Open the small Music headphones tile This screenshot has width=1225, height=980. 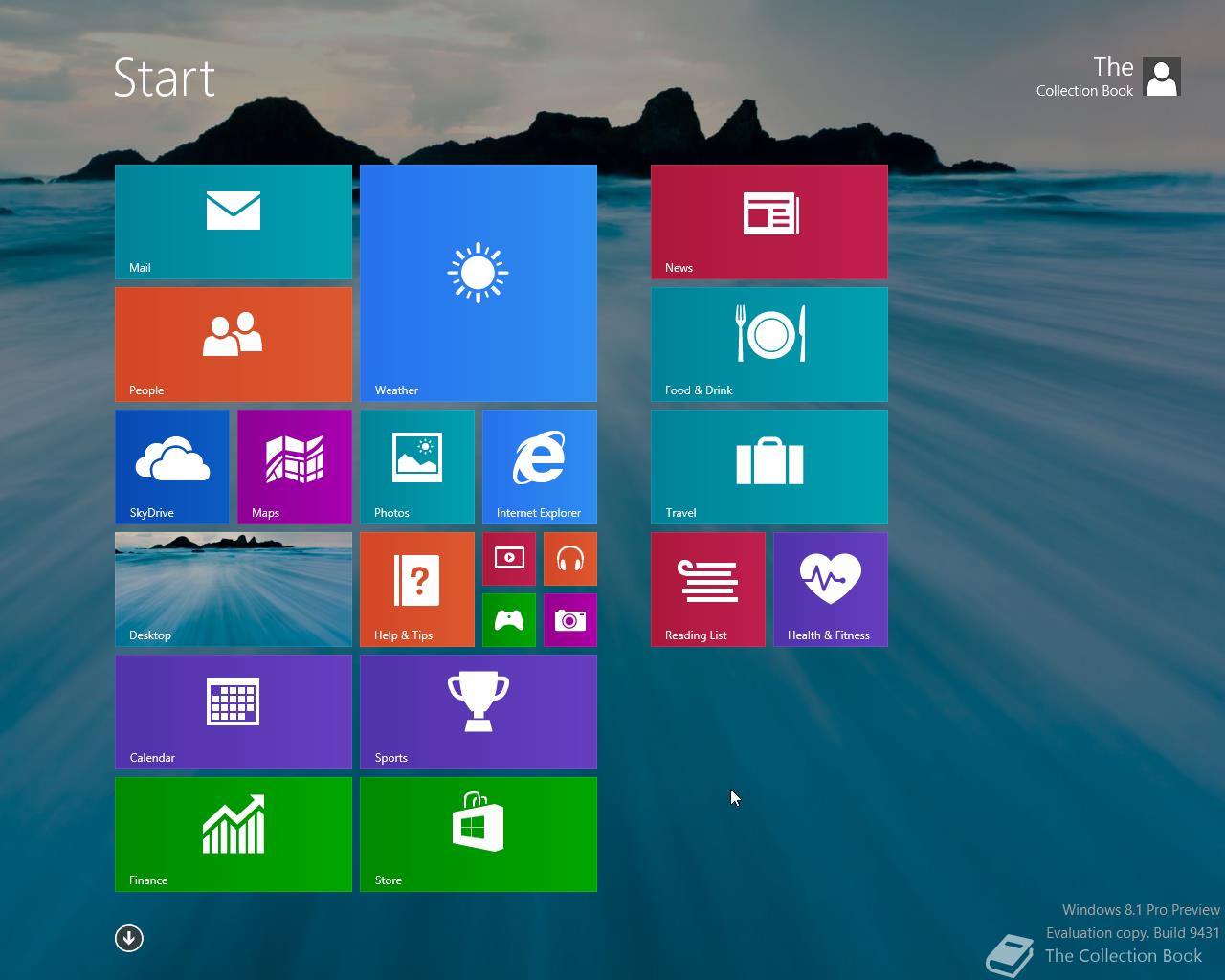coord(570,559)
